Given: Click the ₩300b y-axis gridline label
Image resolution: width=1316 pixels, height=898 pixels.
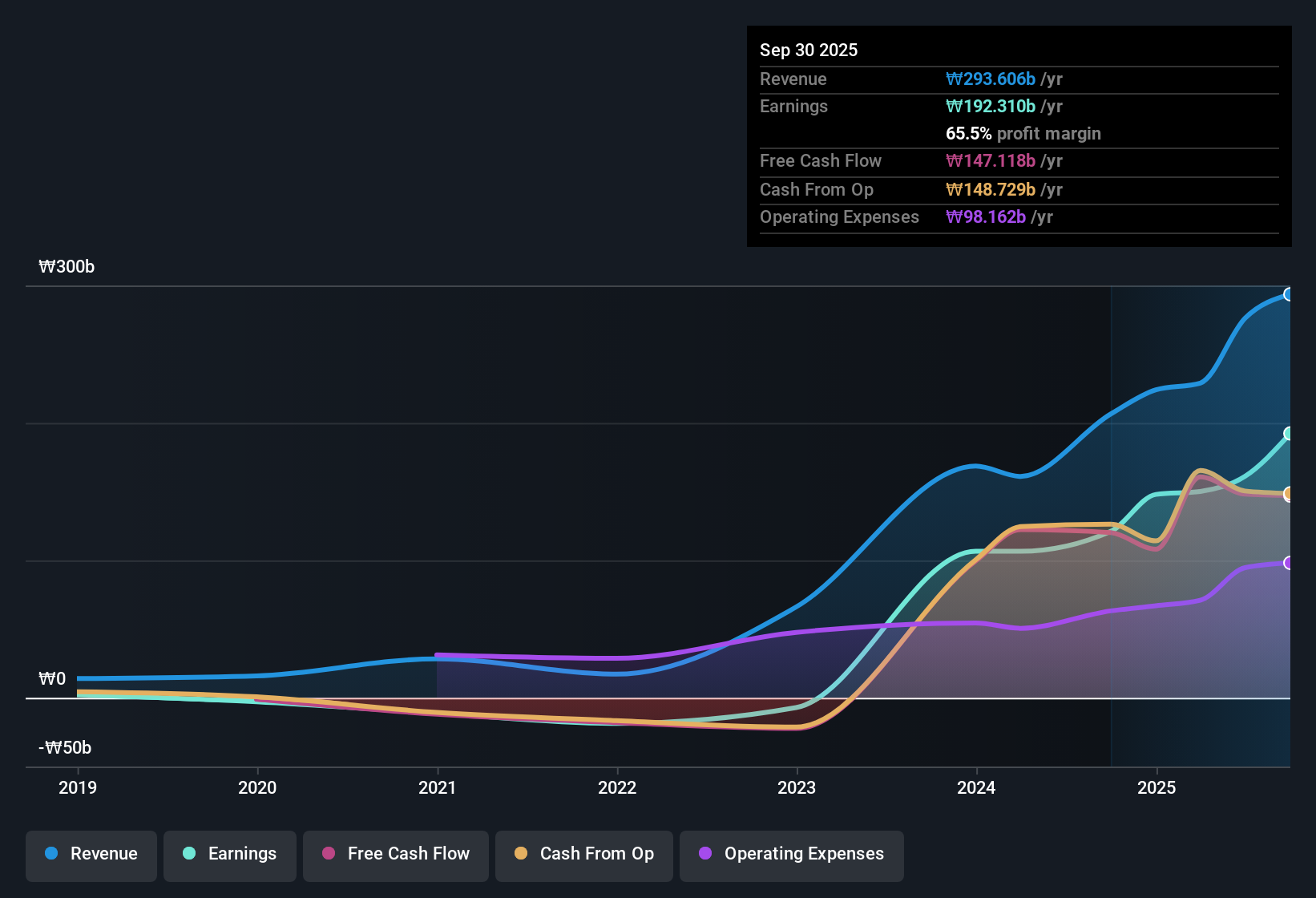Looking at the screenshot, I should 67,267.
